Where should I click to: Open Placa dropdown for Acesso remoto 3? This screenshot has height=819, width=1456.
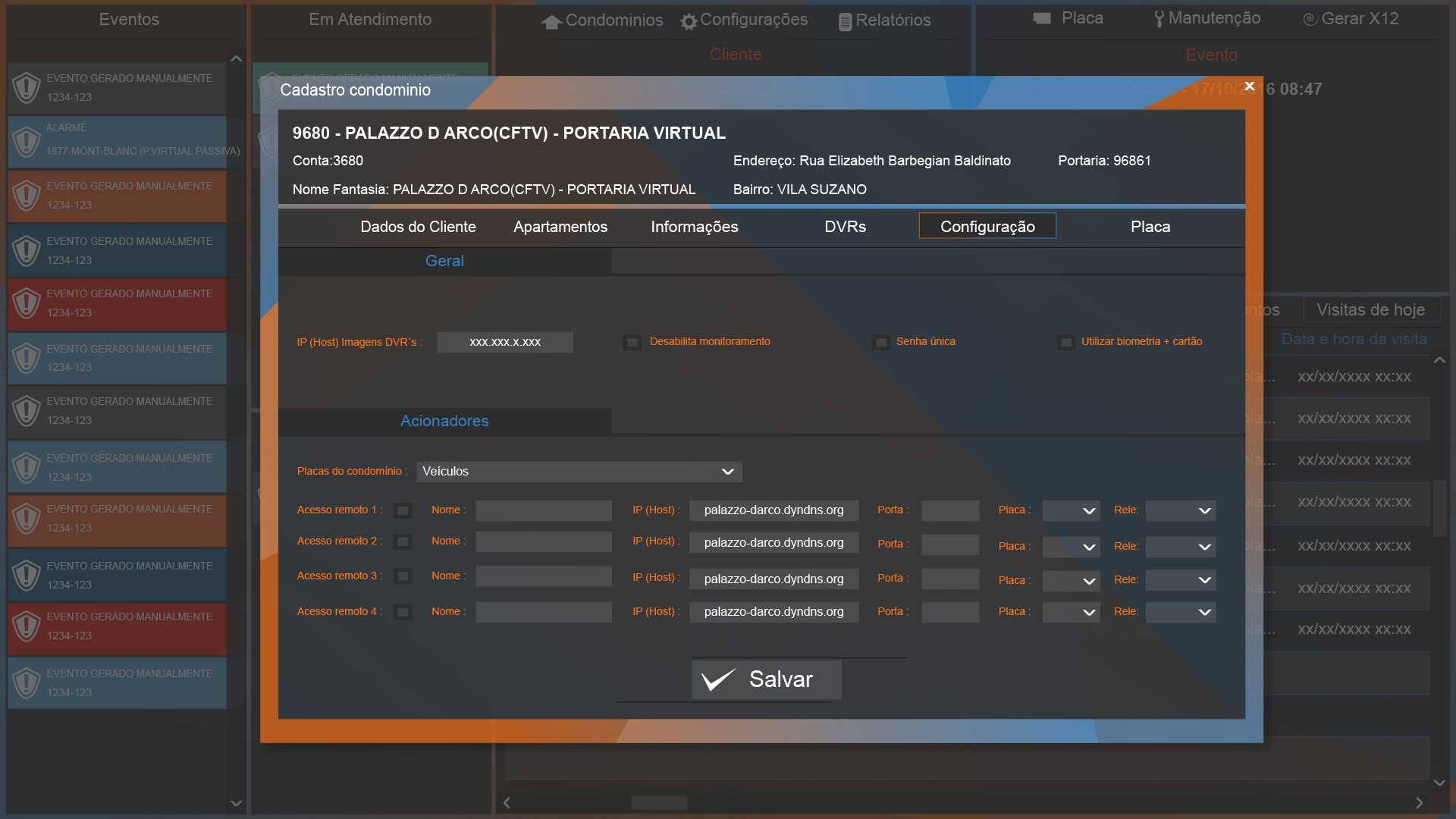[x=1071, y=580]
